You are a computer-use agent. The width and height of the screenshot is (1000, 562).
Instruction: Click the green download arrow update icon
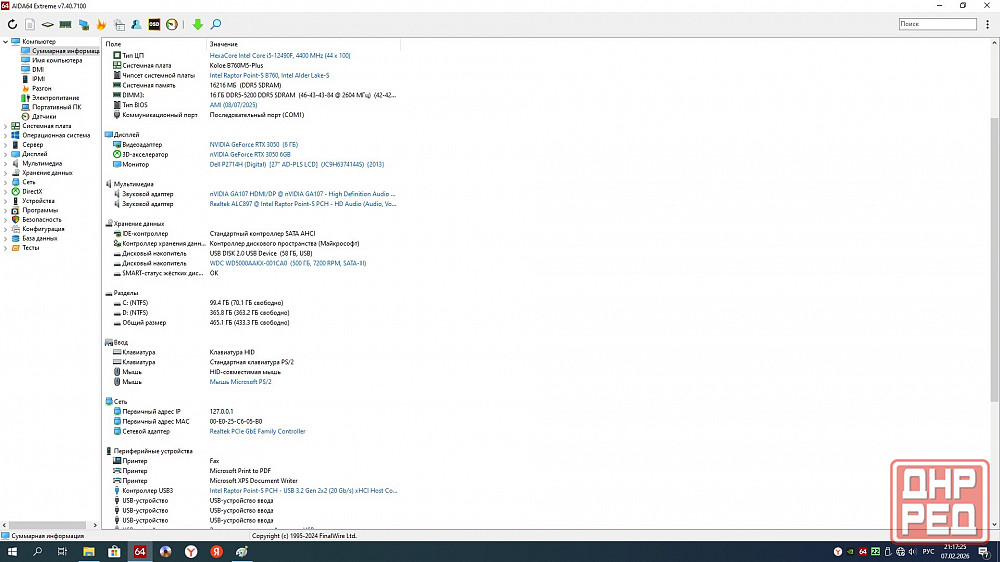(198, 24)
